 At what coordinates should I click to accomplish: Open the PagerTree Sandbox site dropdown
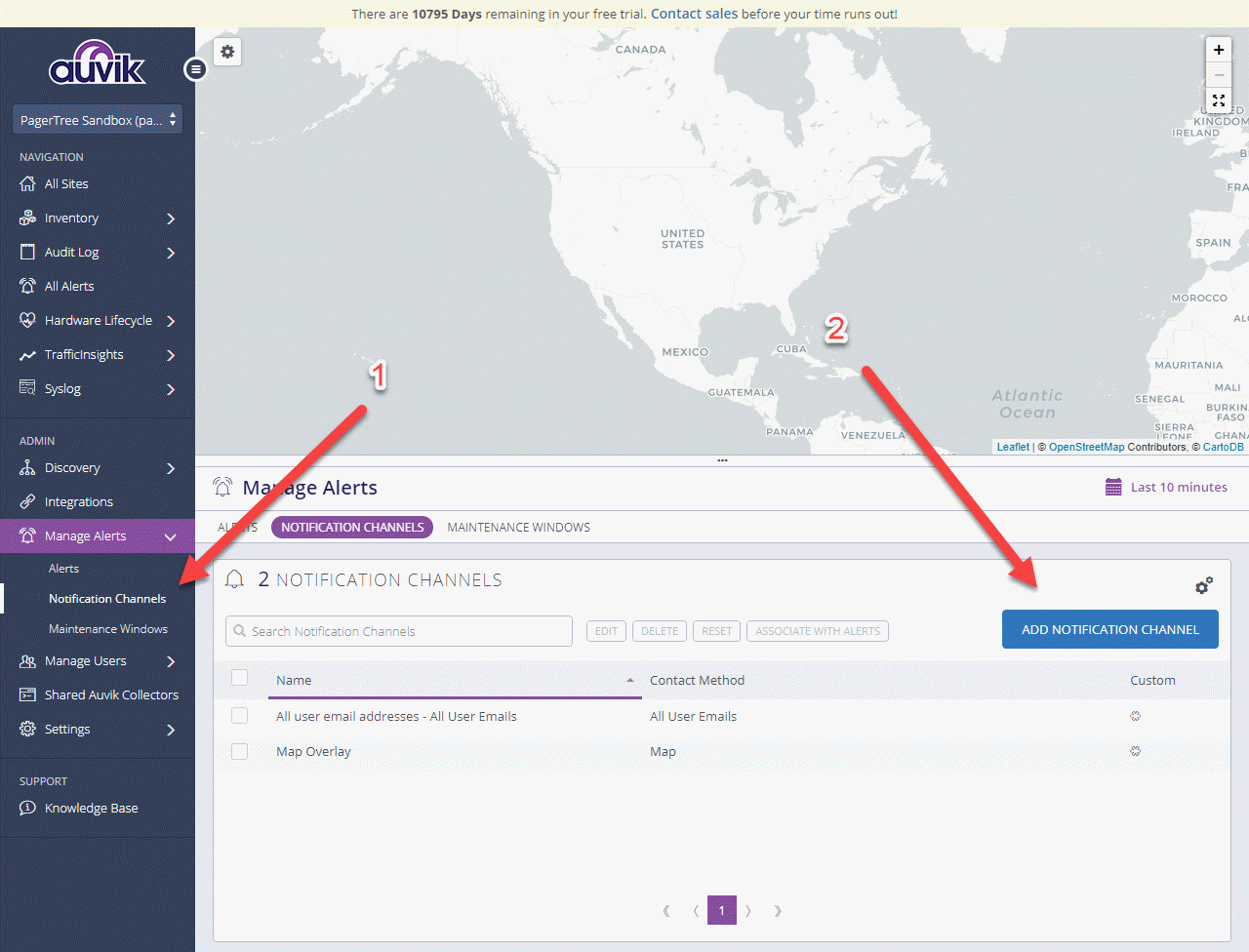97,120
